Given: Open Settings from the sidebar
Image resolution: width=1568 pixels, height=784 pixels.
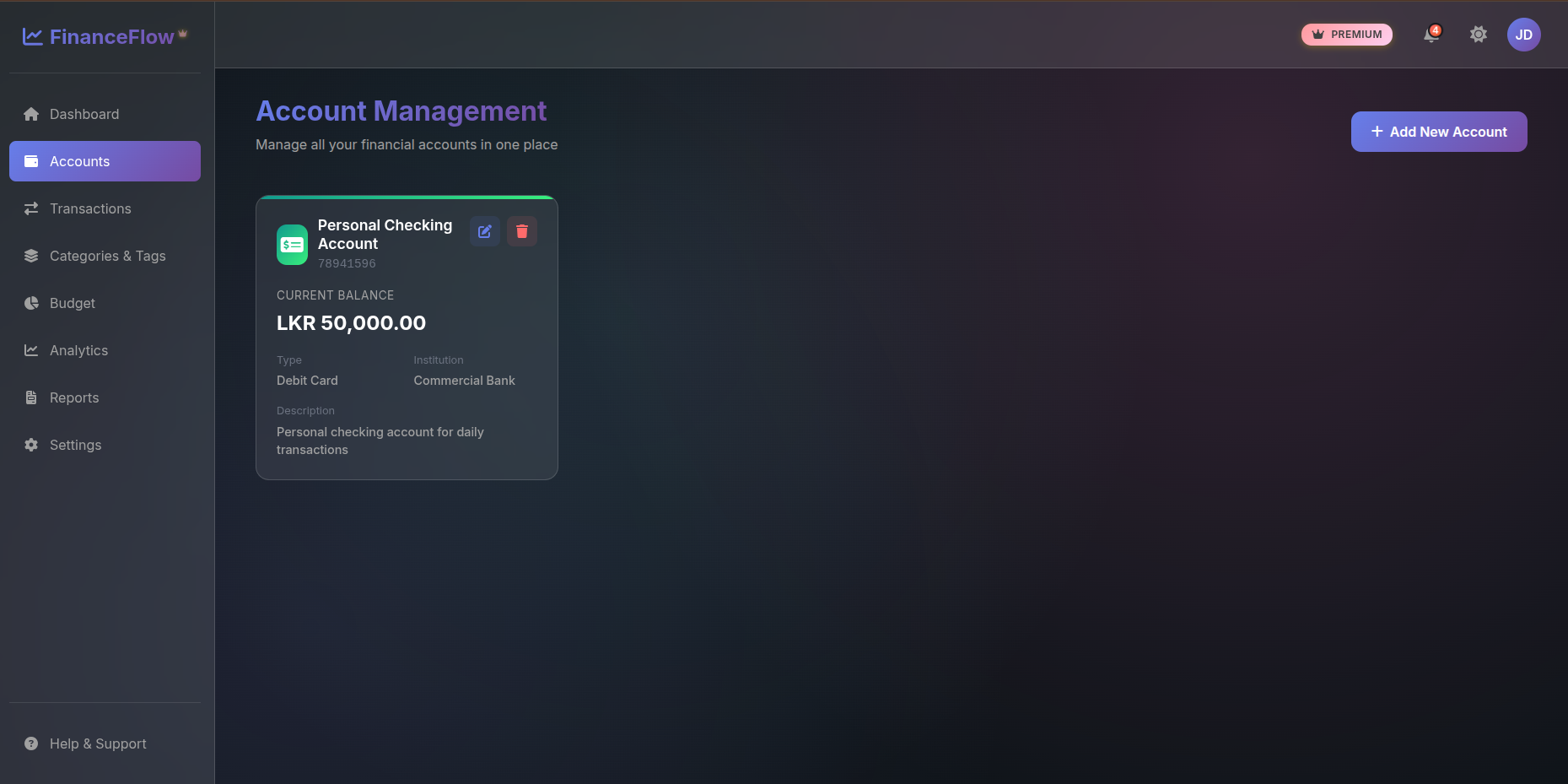Looking at the screenshot, I should coord(75,445).
